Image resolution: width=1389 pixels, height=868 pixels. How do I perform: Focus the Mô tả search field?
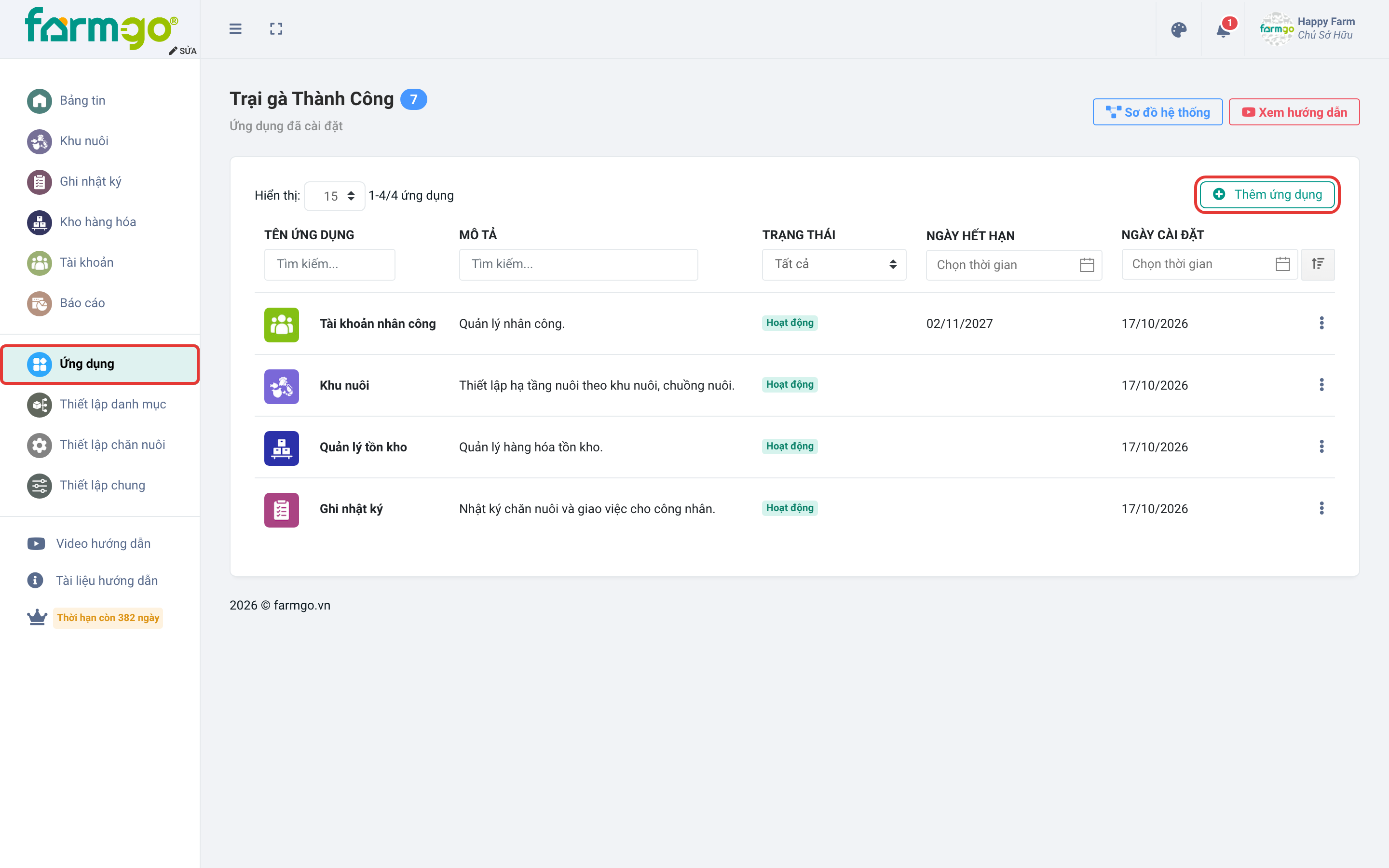[x=579, y=264]
